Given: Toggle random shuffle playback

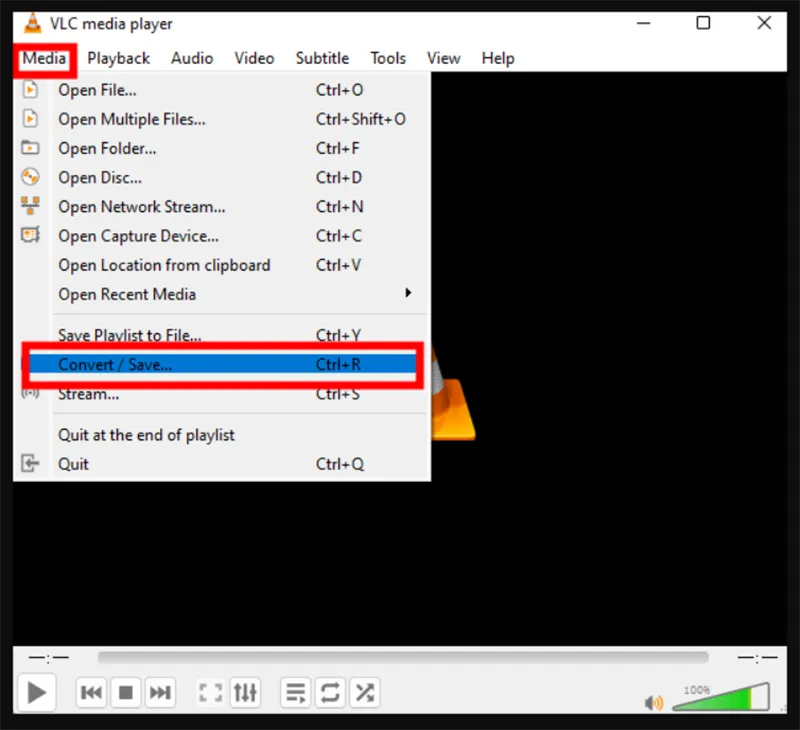Looking at the screenshot, I should click(x=364, y=692).
